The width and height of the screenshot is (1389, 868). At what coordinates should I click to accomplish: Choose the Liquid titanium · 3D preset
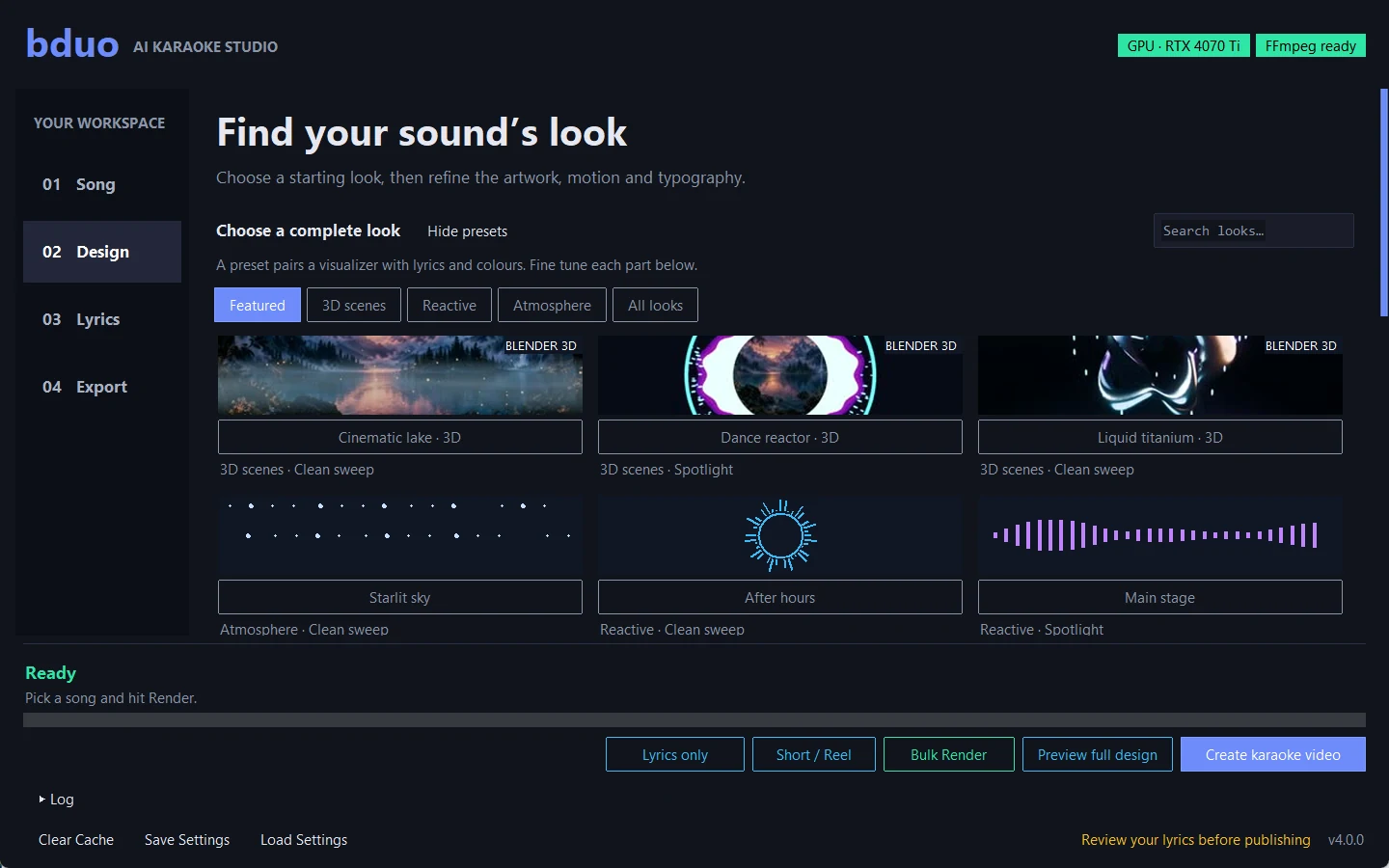(1160, 437)
